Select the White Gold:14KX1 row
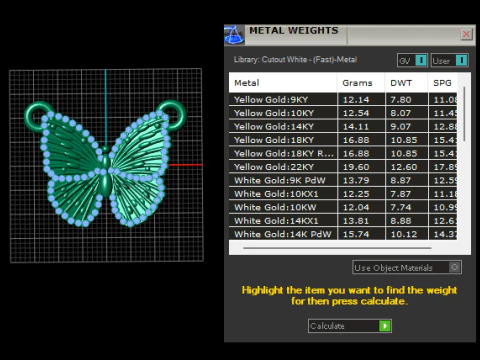 (343, 221)
